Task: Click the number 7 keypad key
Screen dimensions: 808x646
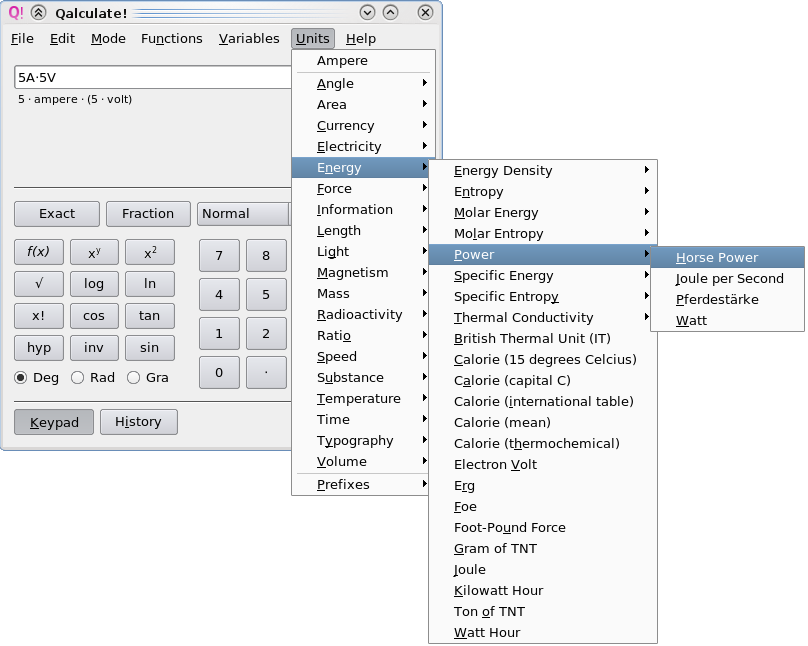Action: [x=219, y=256]
